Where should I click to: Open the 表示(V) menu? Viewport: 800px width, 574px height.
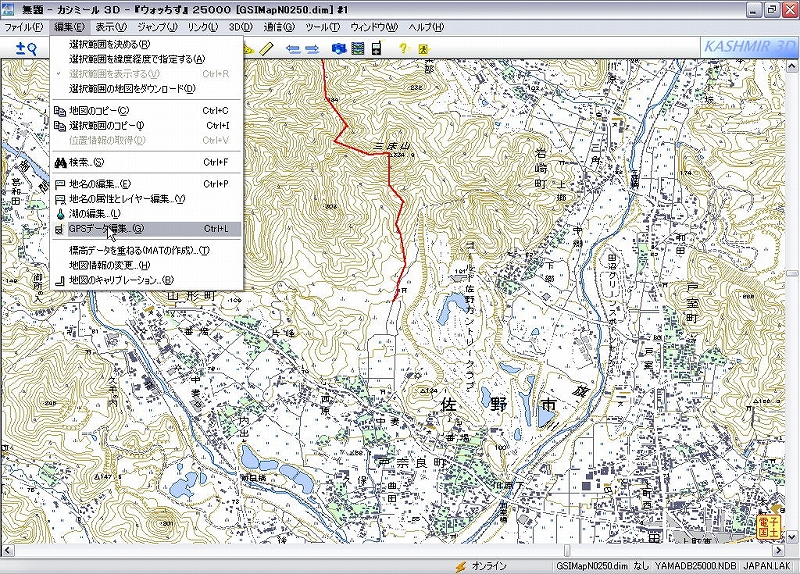111,27
